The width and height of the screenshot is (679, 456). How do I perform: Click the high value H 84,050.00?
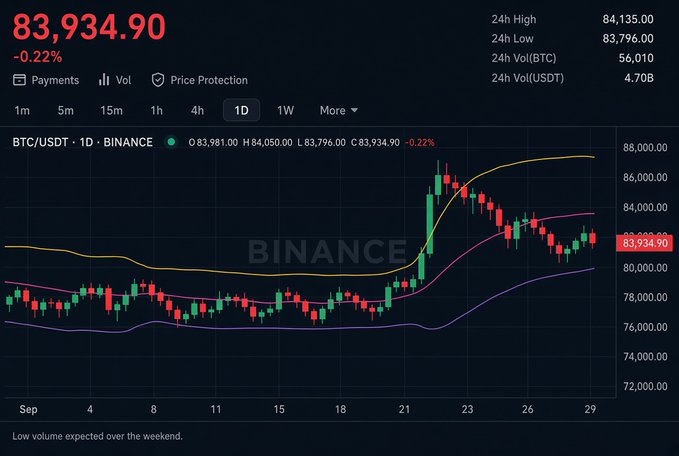pos(267,142)
